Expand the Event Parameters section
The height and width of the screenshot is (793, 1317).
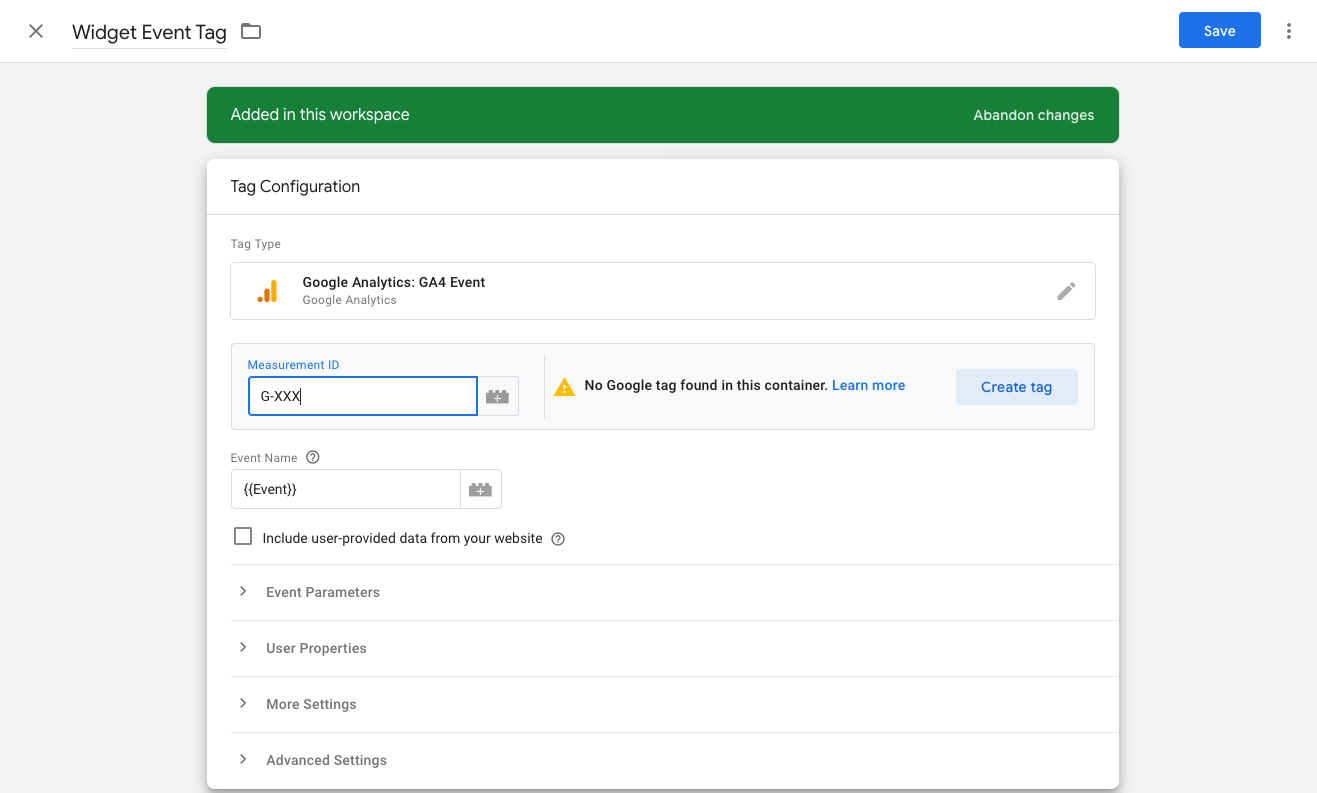(x=322, y=592)
